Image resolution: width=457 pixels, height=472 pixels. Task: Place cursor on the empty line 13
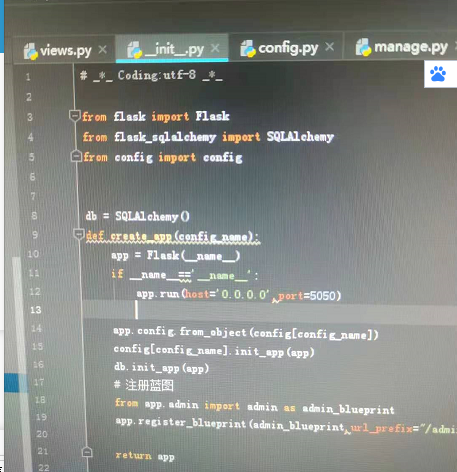(x=267, y=310)
